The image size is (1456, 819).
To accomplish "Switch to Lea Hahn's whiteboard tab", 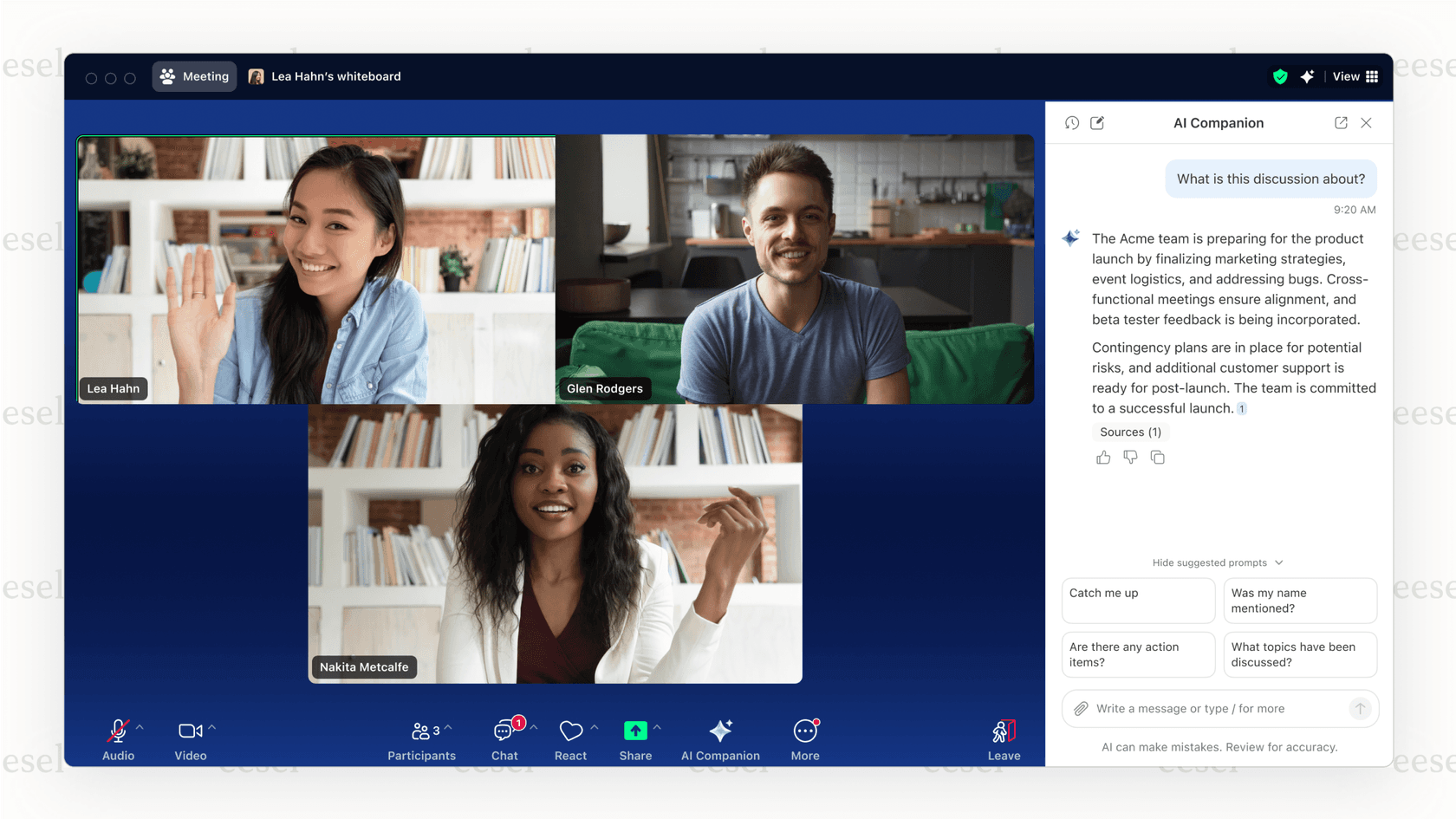I will [x=335, y=76].
